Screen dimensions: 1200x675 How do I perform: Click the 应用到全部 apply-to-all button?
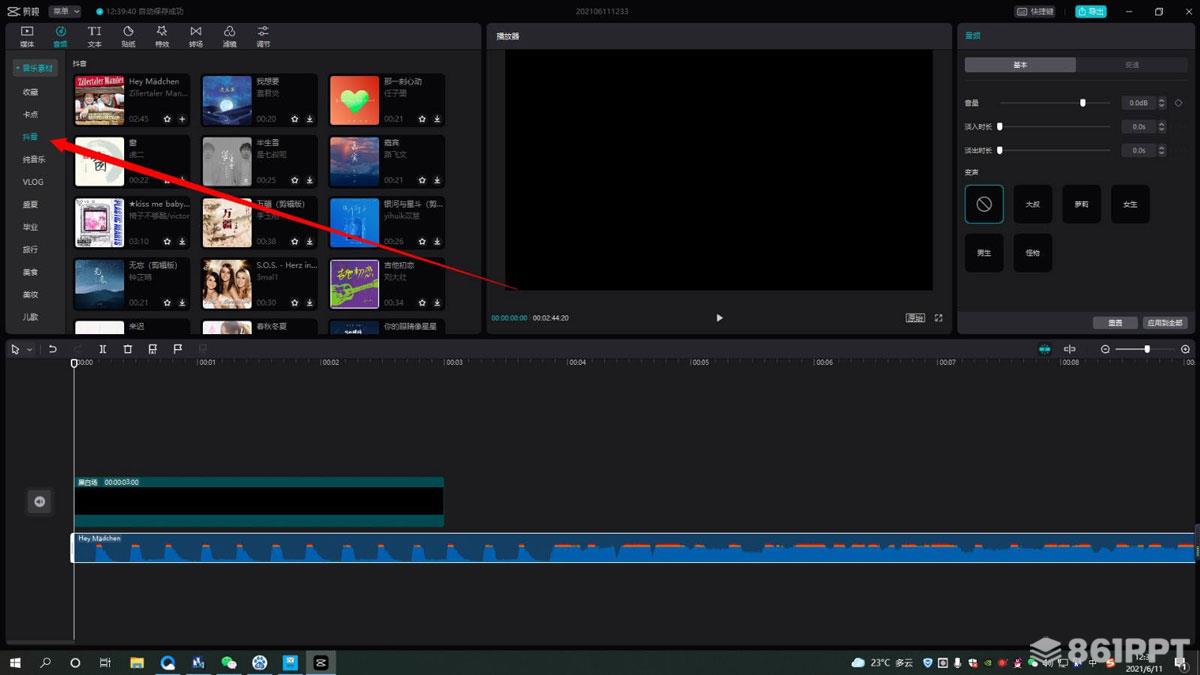(x=1165, y=323)
